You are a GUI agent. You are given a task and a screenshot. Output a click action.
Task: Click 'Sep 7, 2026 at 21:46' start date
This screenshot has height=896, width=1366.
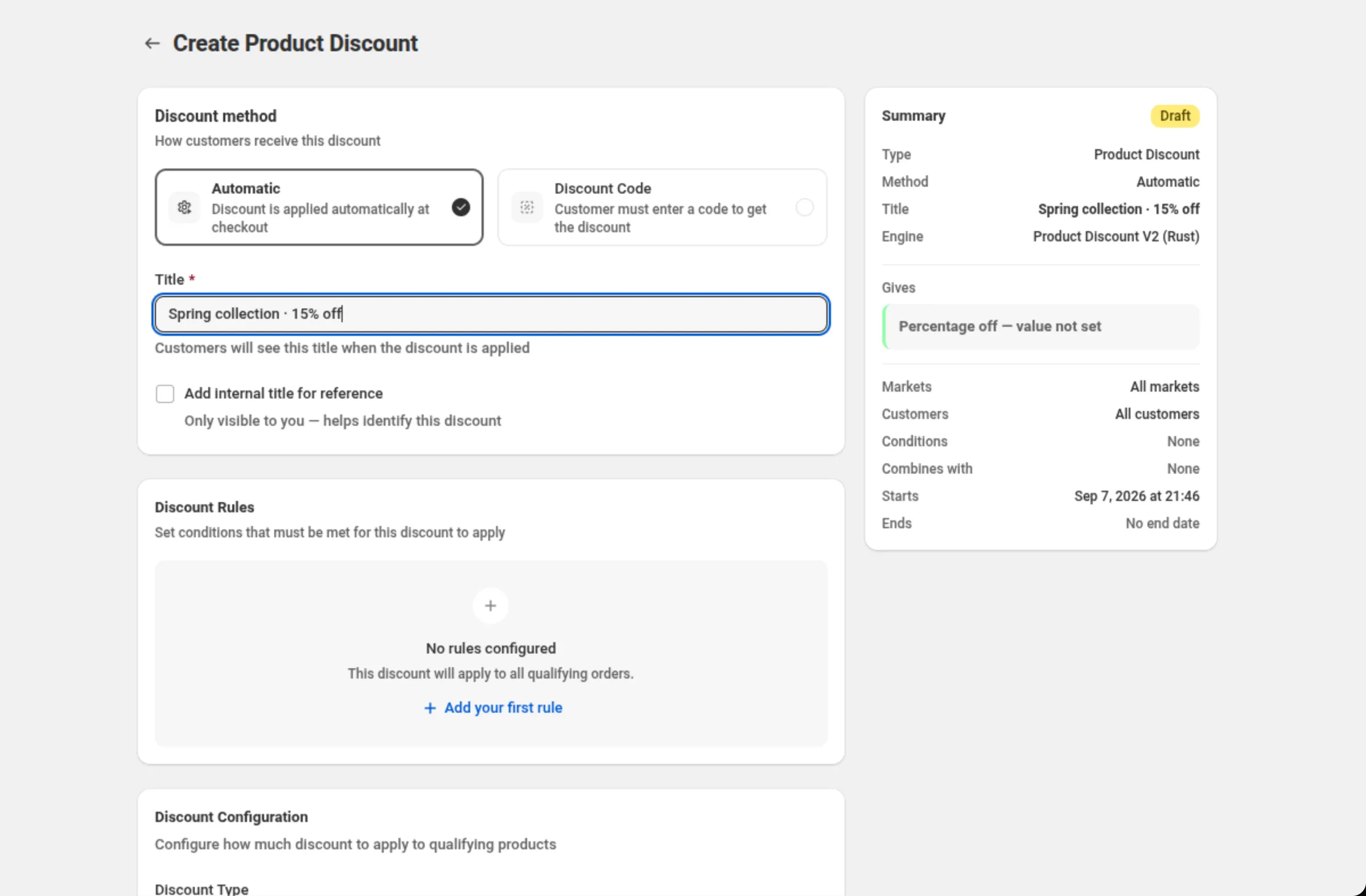pyautogui.click(x=1137, y=496)
